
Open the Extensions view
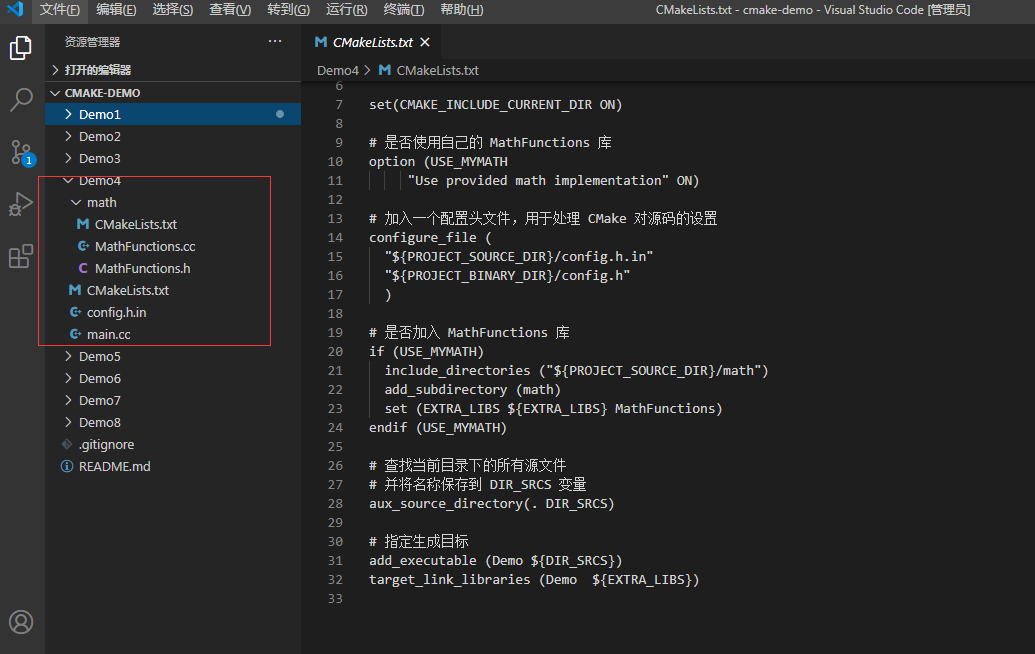pos(21,255)
